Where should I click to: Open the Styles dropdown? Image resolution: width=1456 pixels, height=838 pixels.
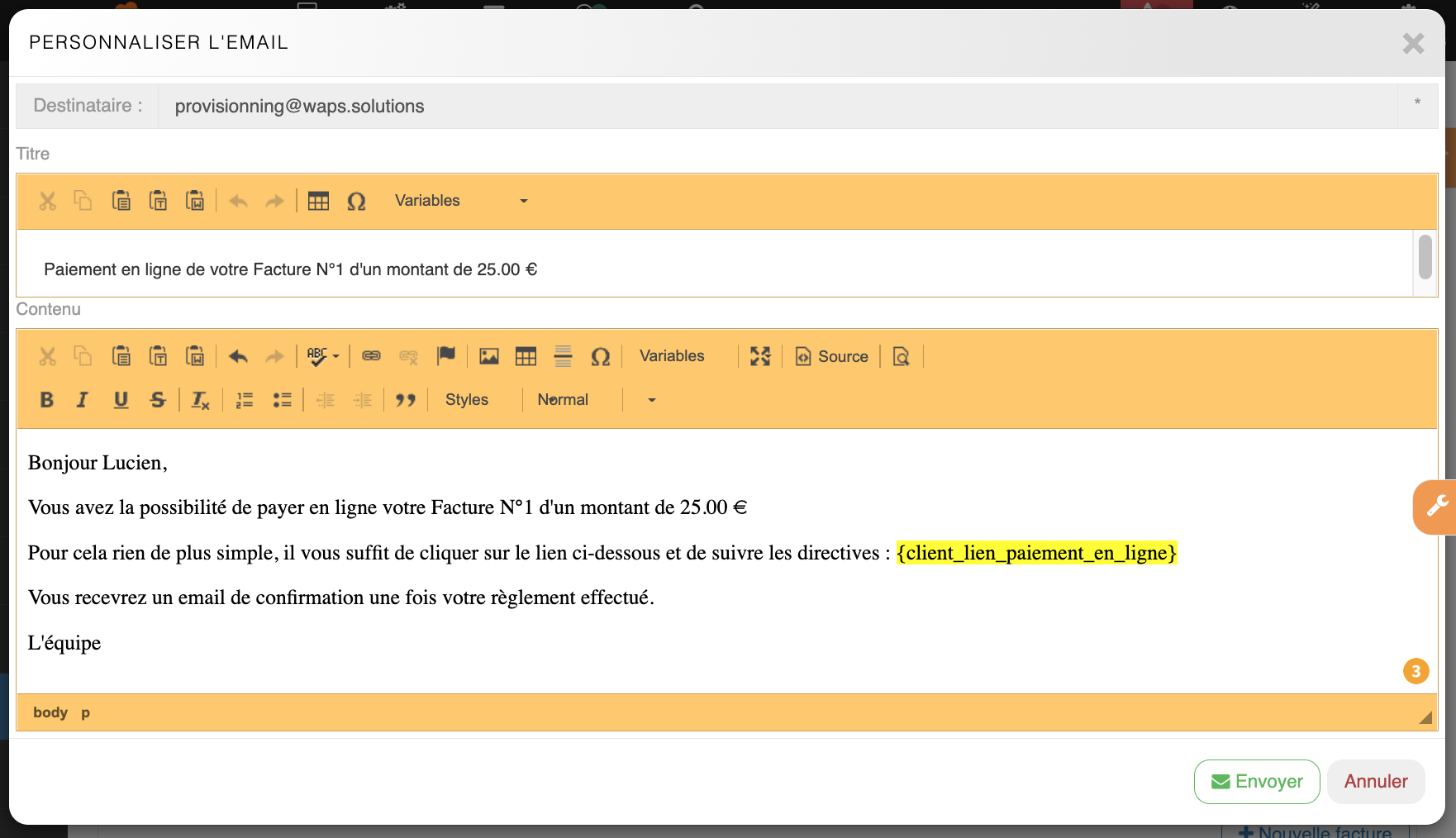coord(468,400)
